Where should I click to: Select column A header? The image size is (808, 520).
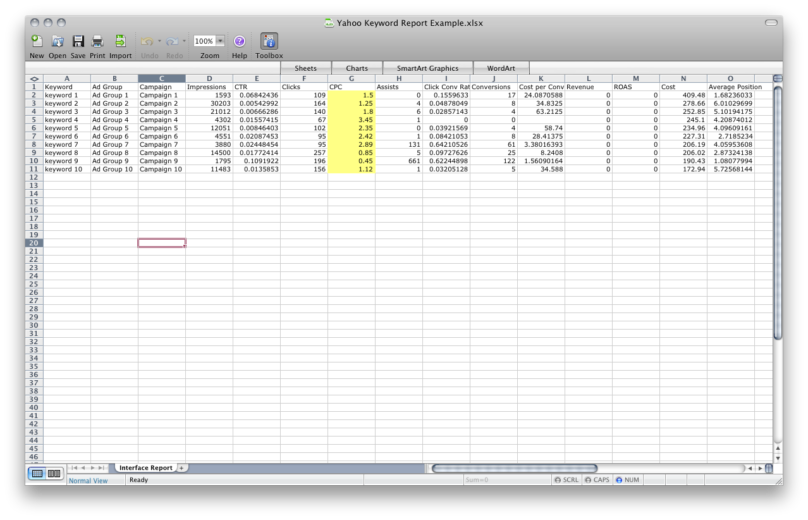pos(66,79)
